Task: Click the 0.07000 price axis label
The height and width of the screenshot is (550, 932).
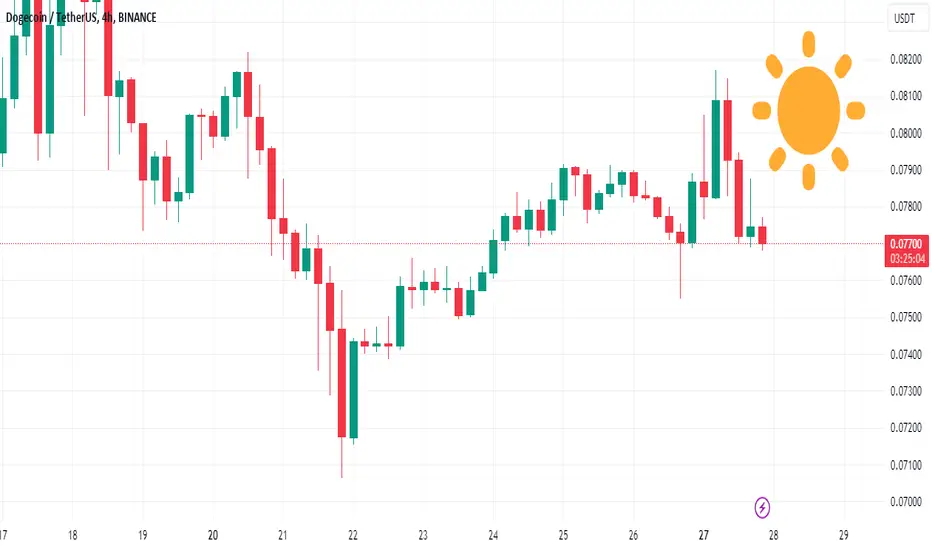Action: coord(906,502)
